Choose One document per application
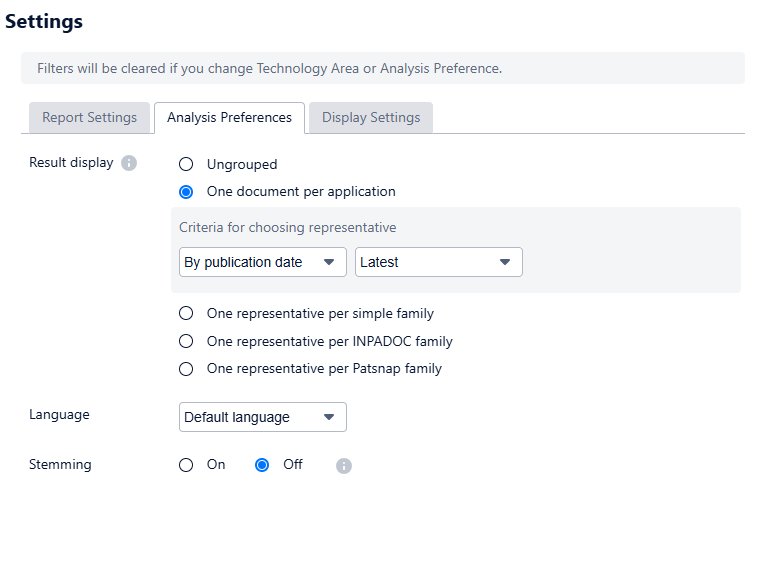Viewport: 767px width, 566px height. tap(186, 191)
